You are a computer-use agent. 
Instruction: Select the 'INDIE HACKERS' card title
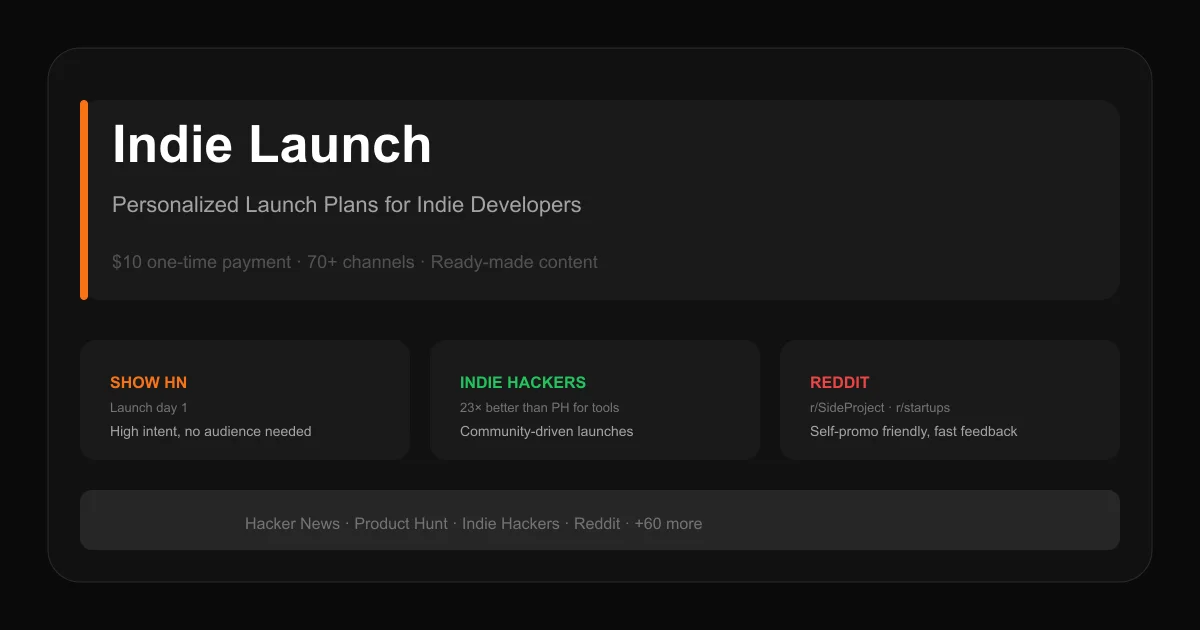click(x=523, y=382)
